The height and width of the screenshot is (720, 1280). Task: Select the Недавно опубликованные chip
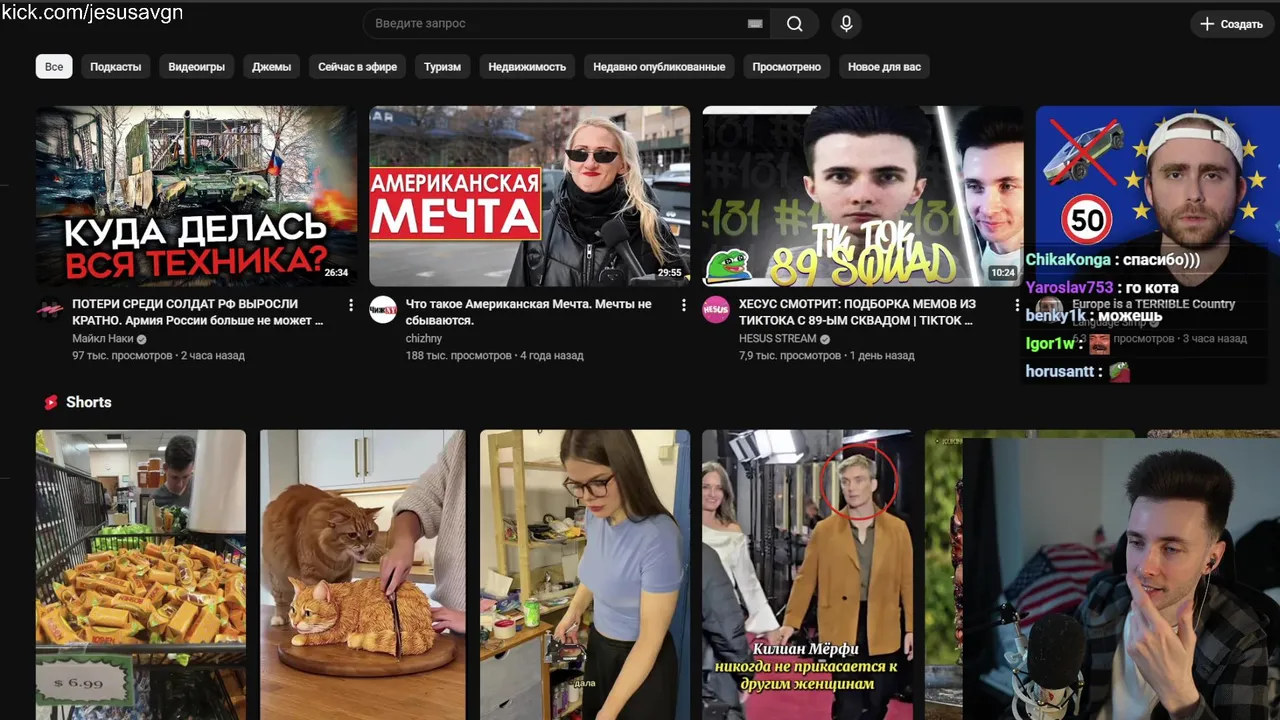pos(659,67)
